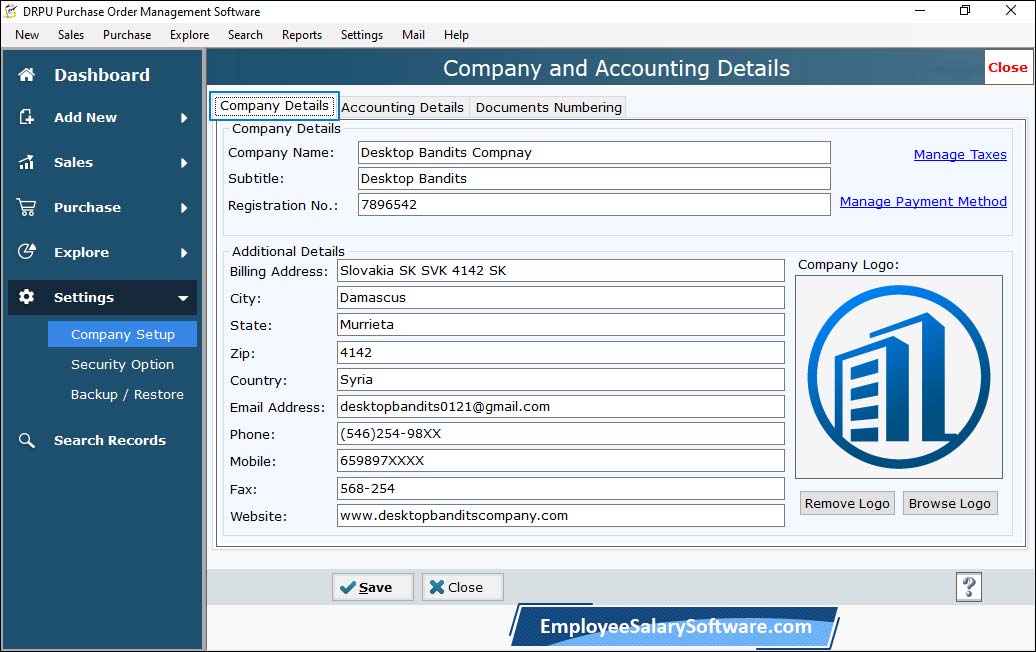
Task: Switch to the Company Details tab
Action: (274, 106)
